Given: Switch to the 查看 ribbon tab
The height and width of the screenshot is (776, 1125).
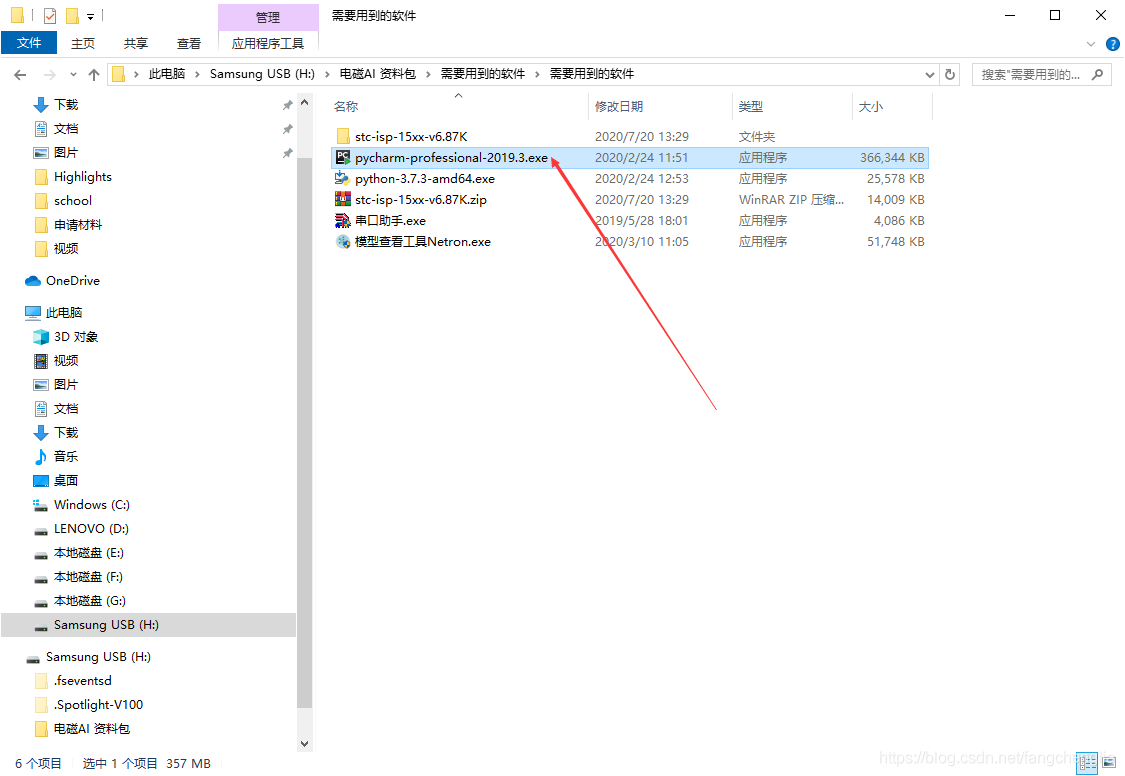Looking at the screenshot, I should tap(189, 44).
